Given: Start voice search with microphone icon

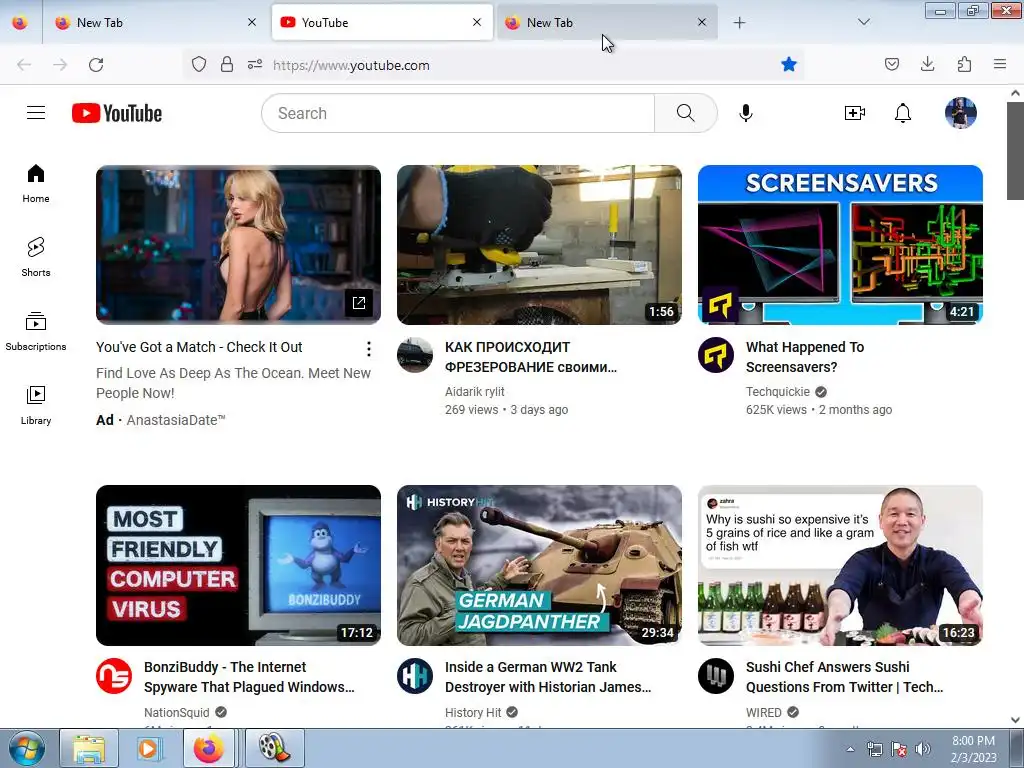Looking at the screenshot, I should click(746, 113).
